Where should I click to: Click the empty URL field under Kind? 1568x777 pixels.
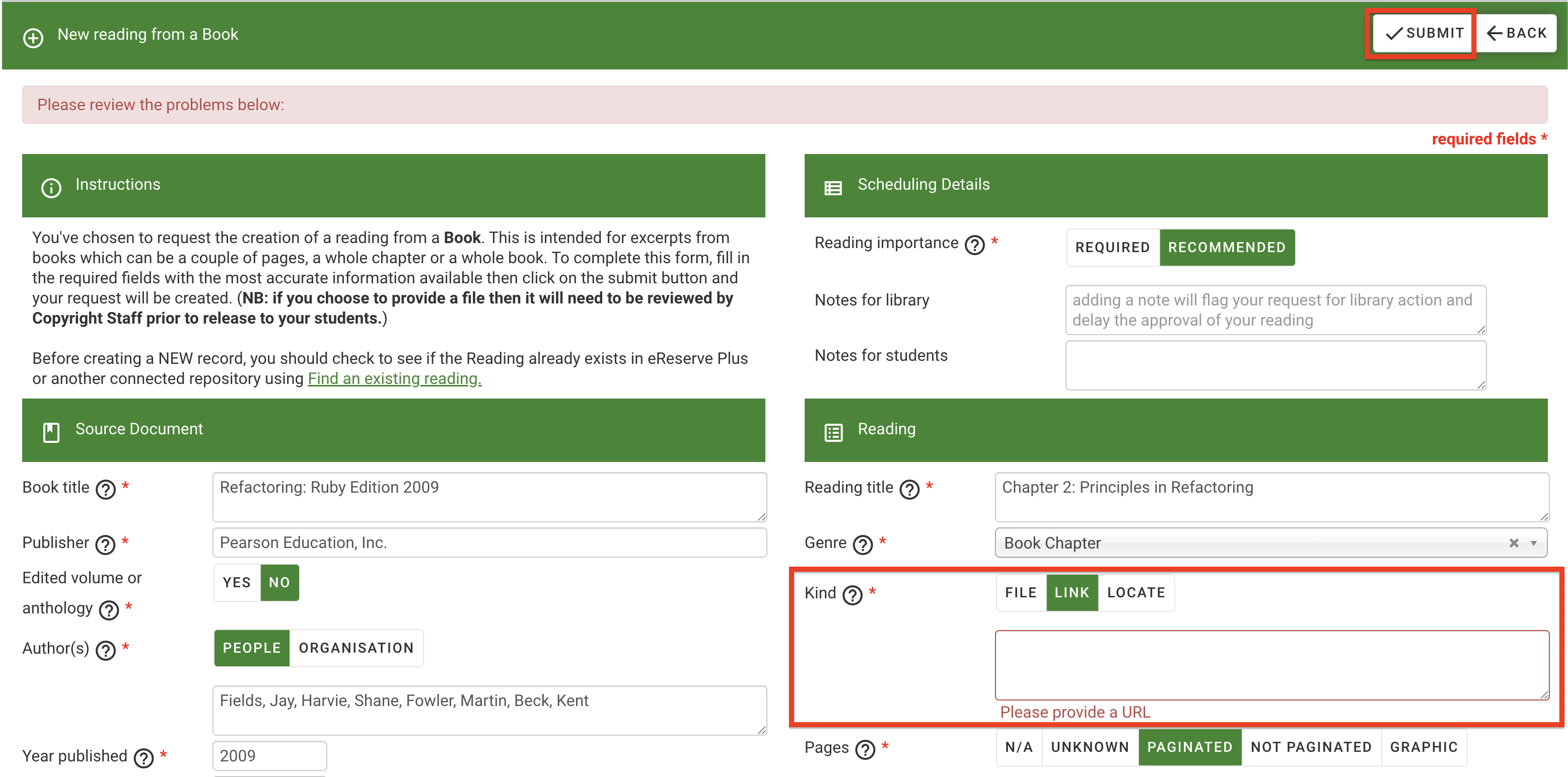(1270, 663)
